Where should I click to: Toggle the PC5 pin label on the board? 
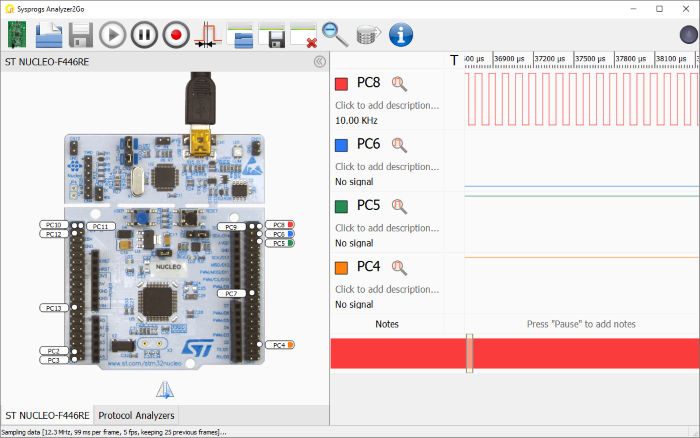(x=280, y=243)
